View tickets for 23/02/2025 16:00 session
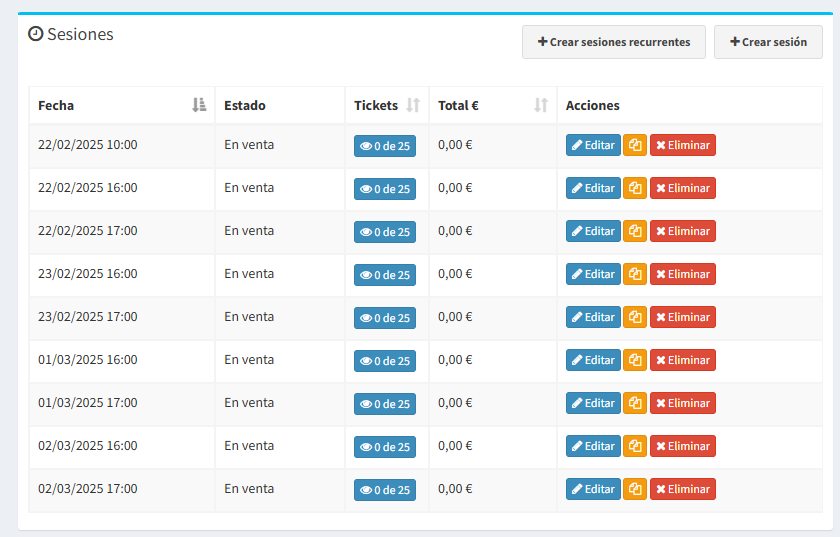Screen dimensions: 840x537 [385, 275]
